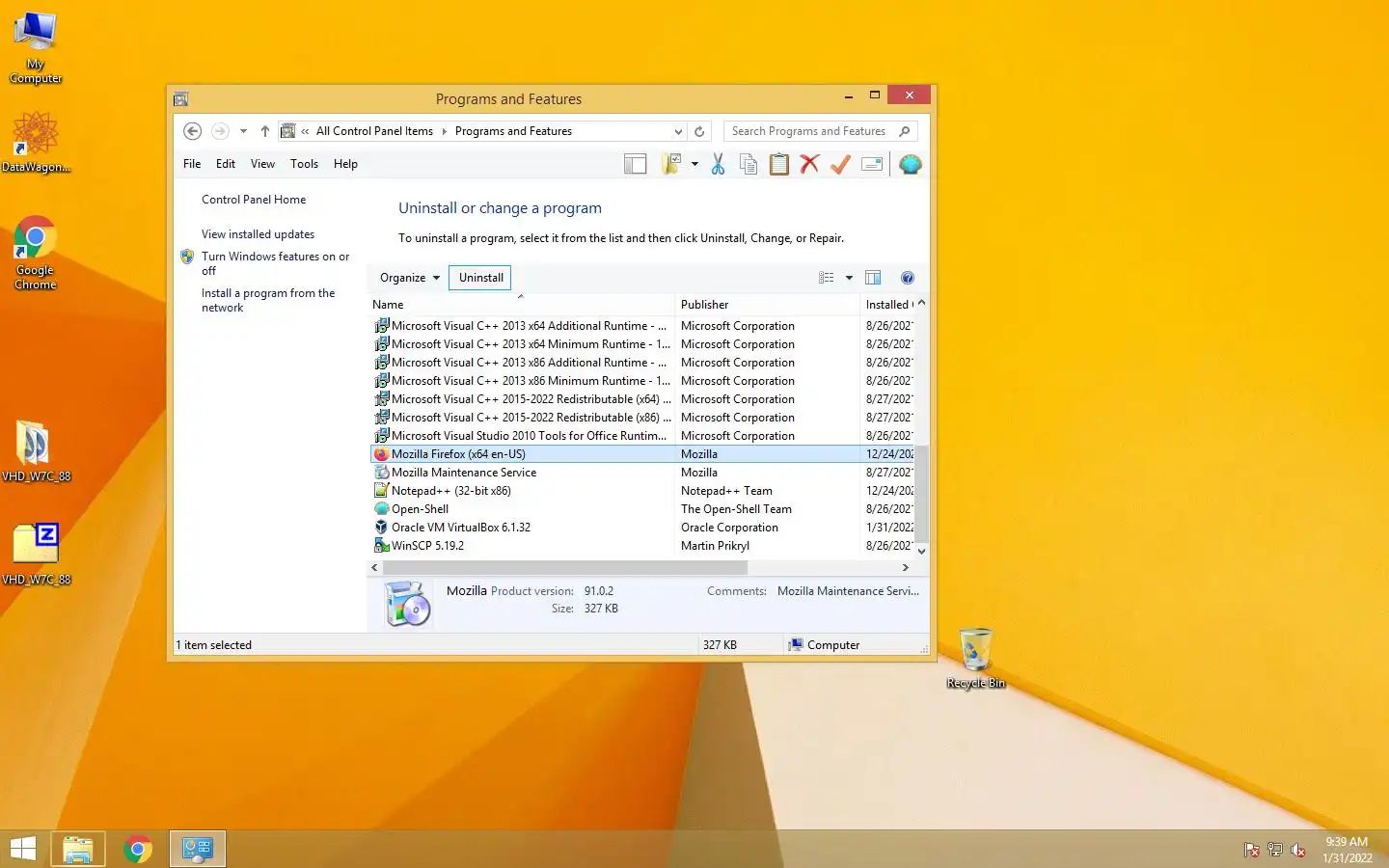Click the Action Center flag tray icon
Viewport: 1389px width, 868px height.
click(x=1251, y=850)
